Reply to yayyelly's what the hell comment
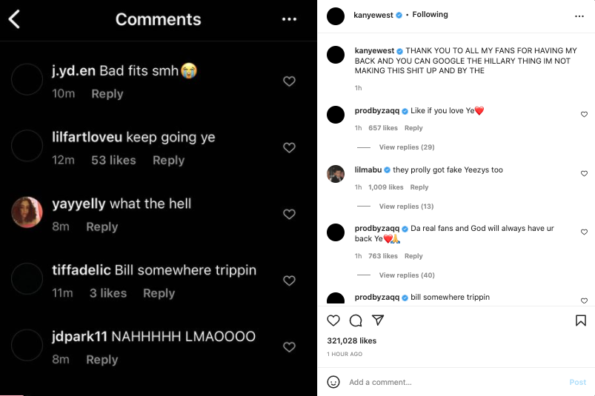595x396 pixels. coord(102,227)
